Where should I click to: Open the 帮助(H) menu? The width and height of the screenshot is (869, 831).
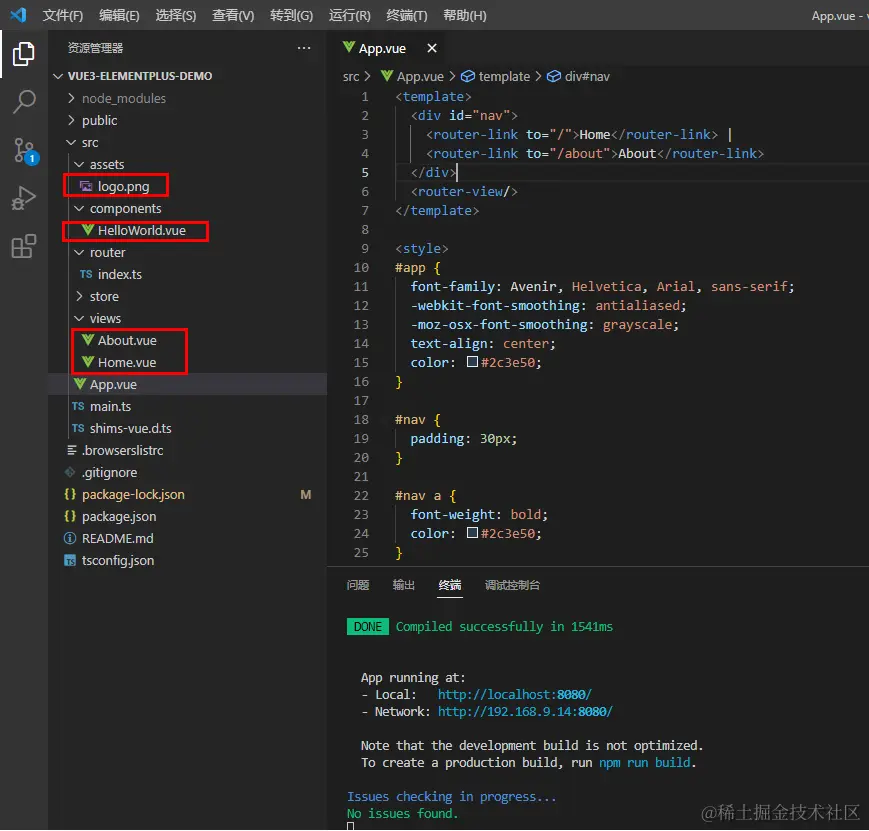464,16
